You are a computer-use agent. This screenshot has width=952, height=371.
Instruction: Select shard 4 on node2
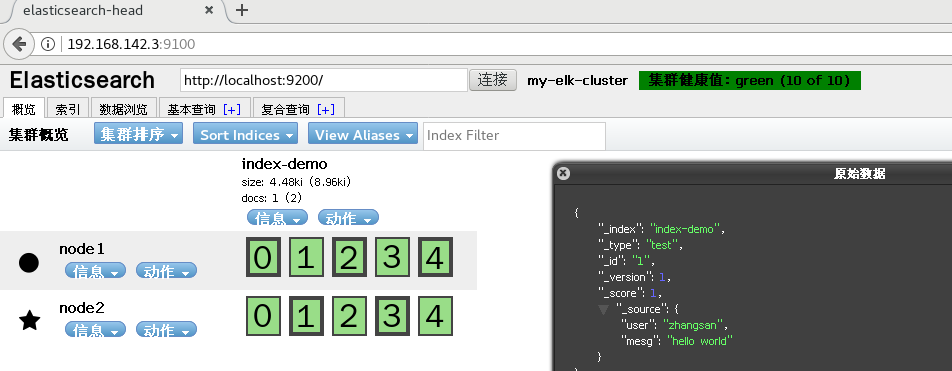(435, 316)
